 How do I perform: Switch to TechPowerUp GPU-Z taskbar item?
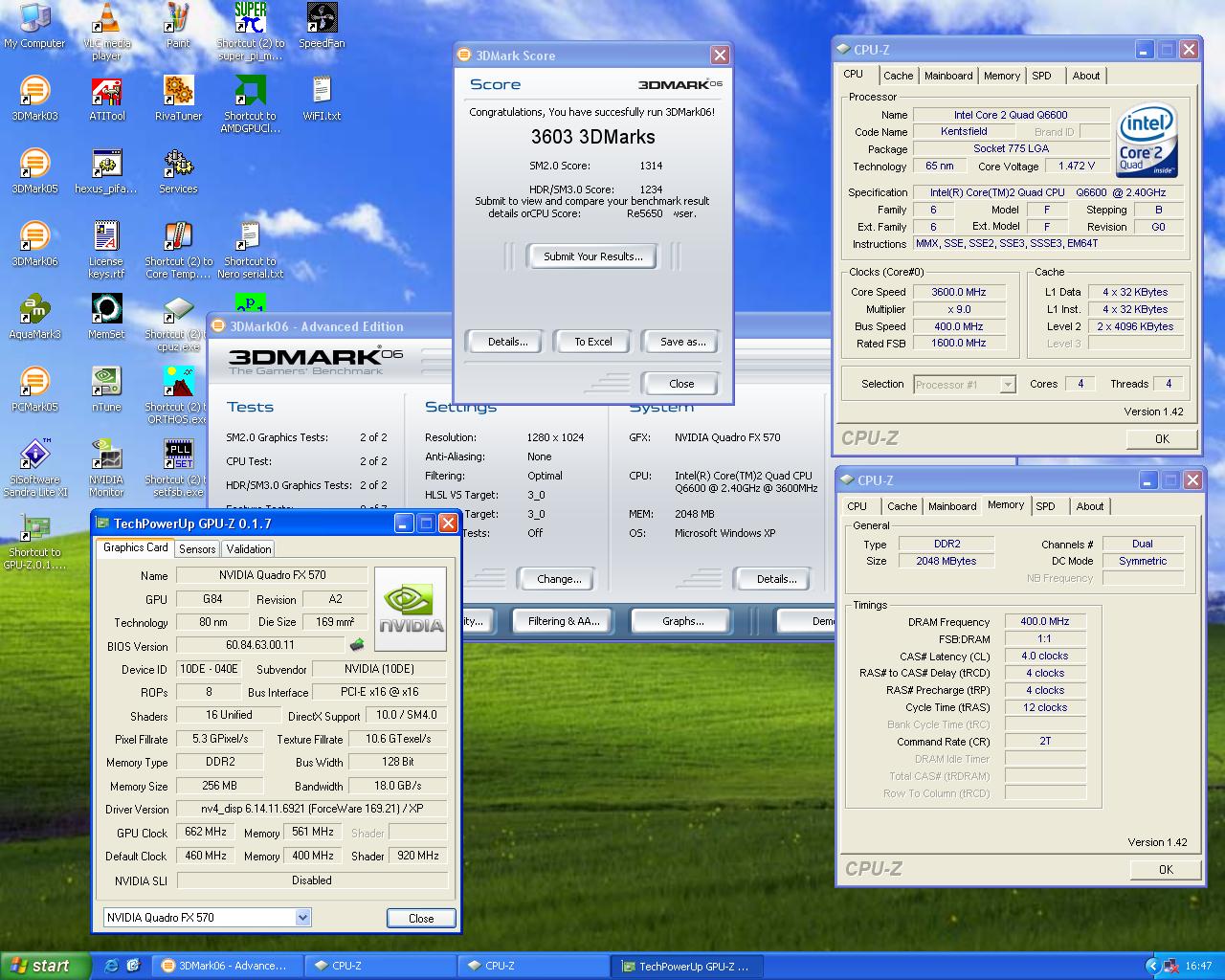[685, 966]
